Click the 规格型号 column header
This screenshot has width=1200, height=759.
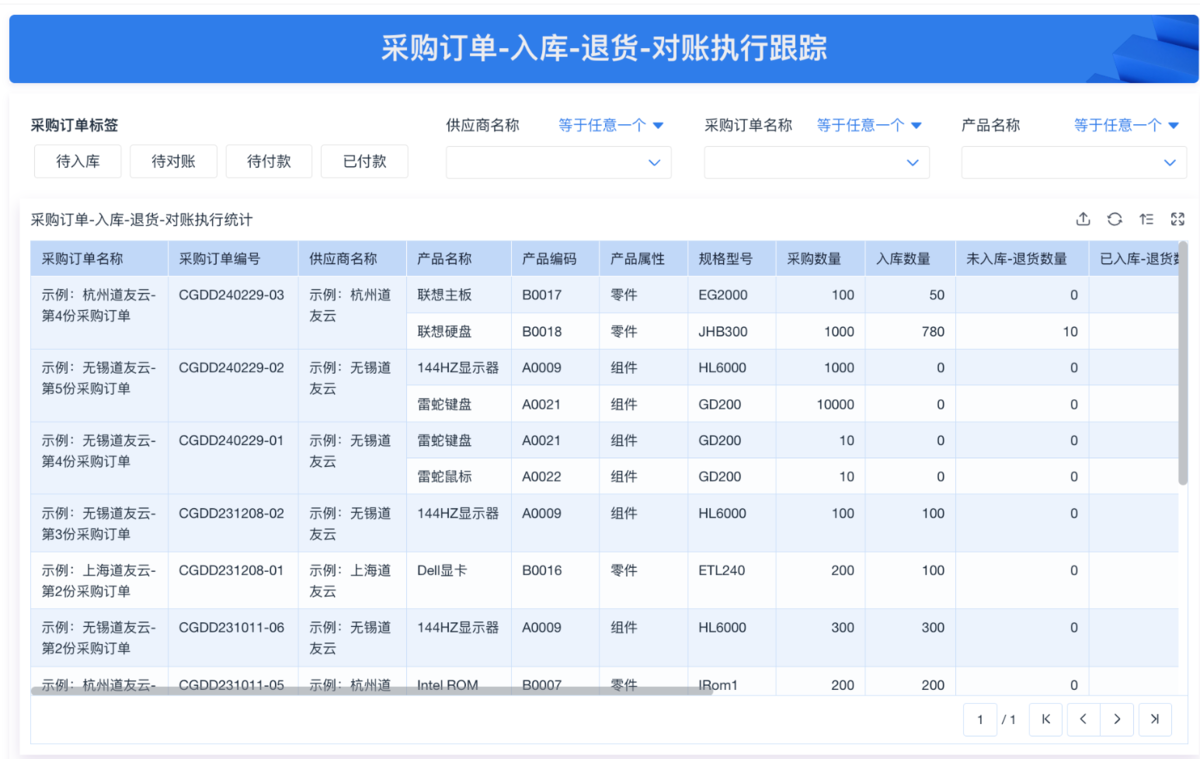pos(731,258)
